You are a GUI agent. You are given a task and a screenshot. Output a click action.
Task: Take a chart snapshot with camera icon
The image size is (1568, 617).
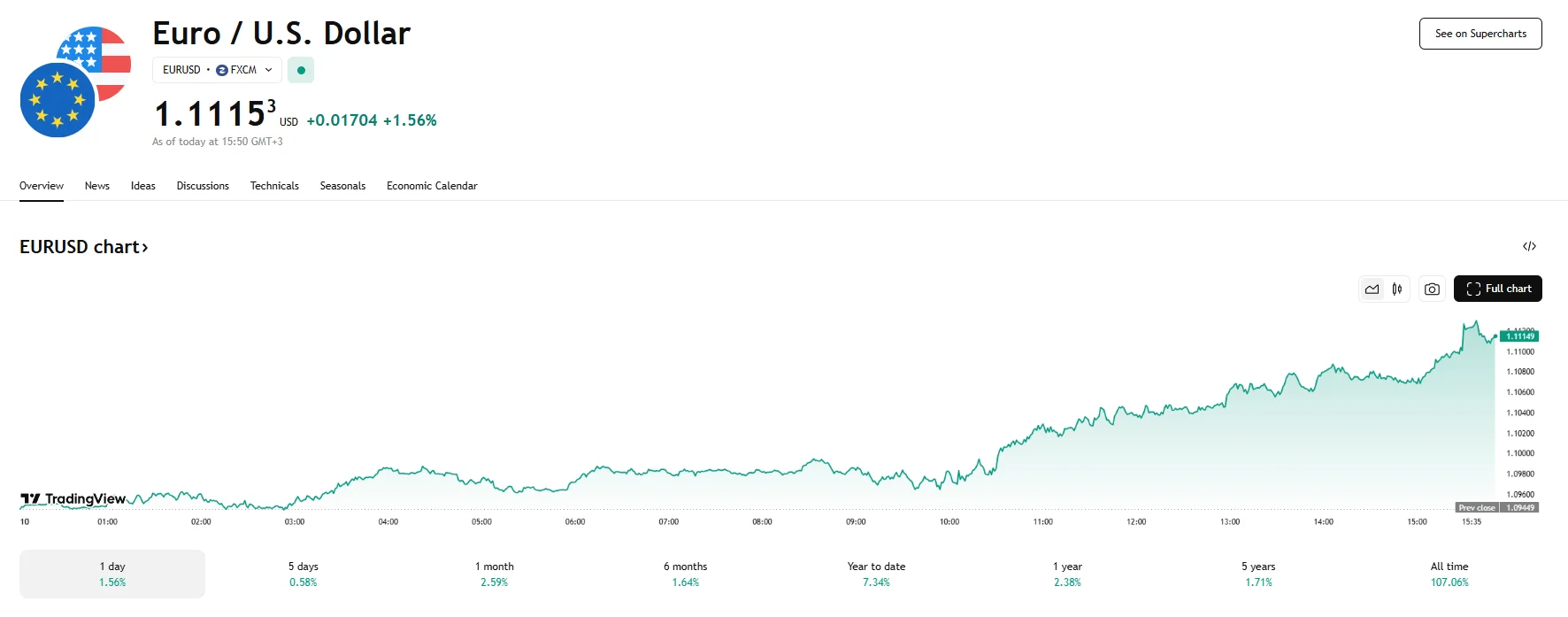tap(1432, 289)
